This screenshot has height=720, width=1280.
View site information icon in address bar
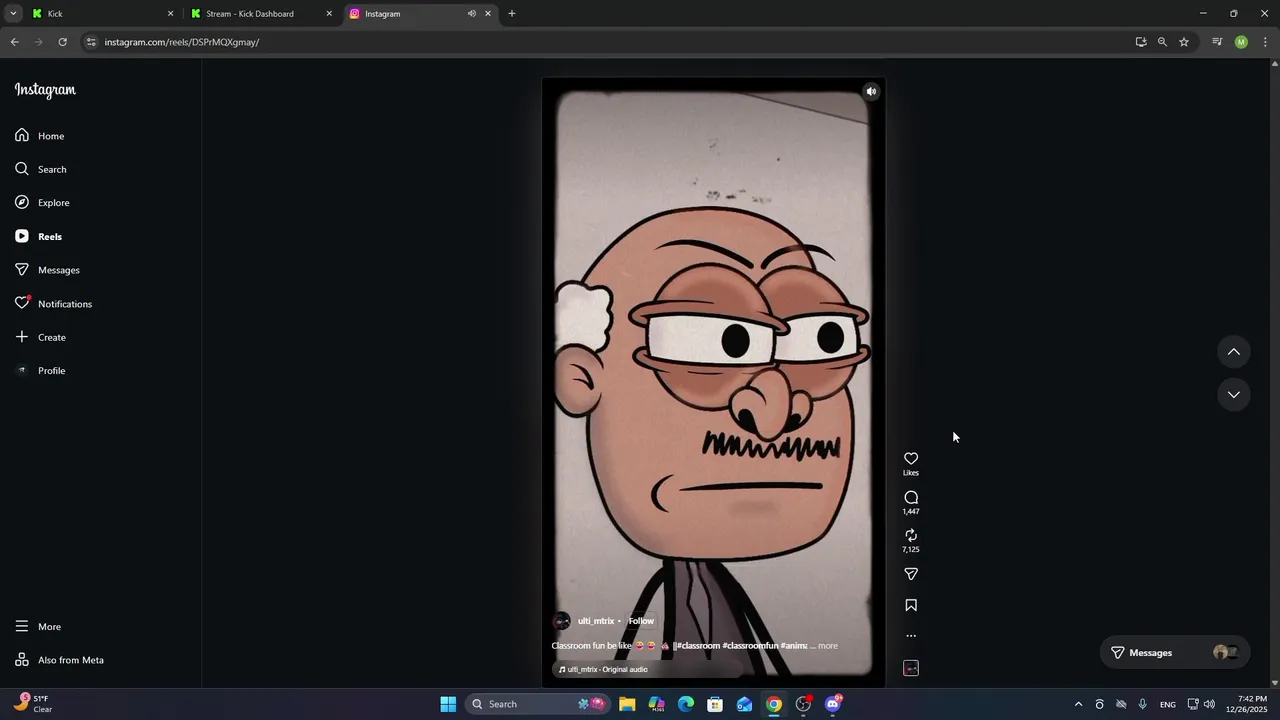[91, 42]
